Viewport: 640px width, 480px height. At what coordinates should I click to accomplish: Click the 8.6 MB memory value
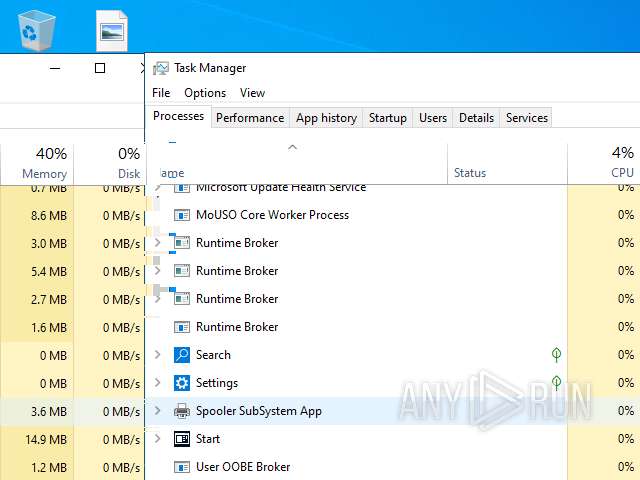pyautogui.click(x=49, y=216)
